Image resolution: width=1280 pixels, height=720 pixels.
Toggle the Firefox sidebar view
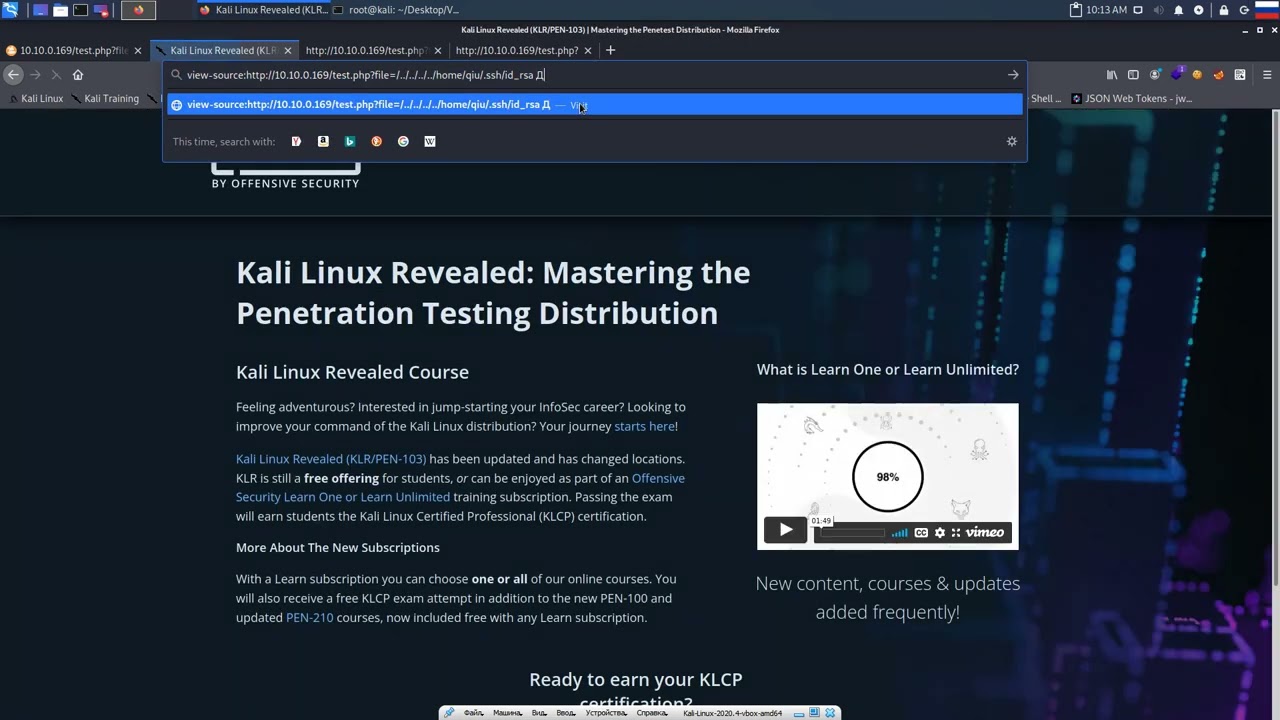coord(1133,75)
